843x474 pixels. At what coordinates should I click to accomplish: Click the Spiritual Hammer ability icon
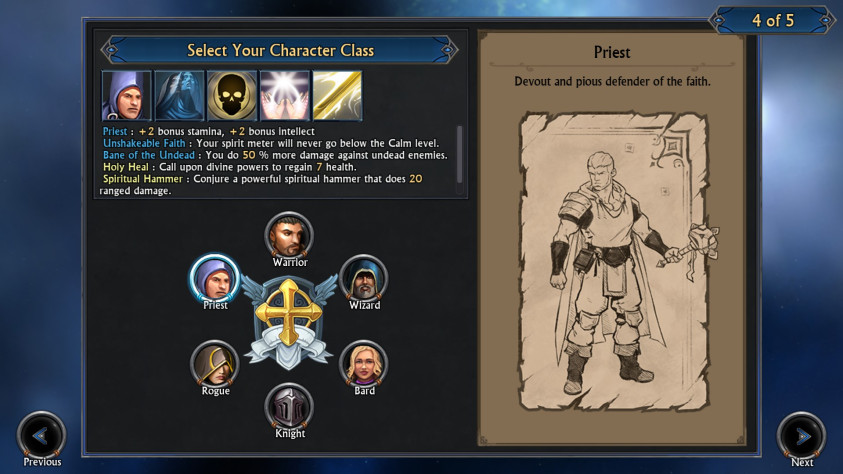pos(338,96)
